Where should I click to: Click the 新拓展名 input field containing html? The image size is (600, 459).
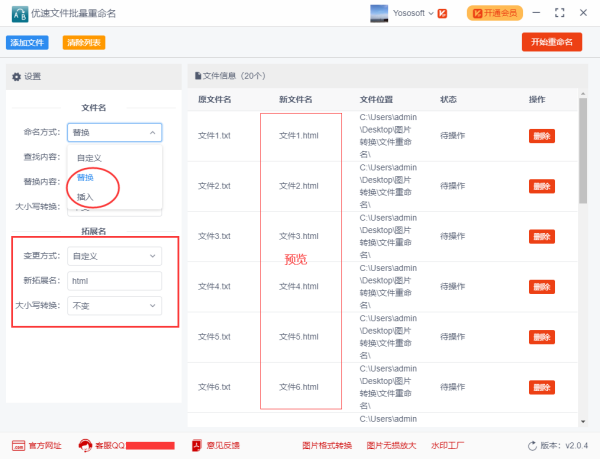[115, 281]
